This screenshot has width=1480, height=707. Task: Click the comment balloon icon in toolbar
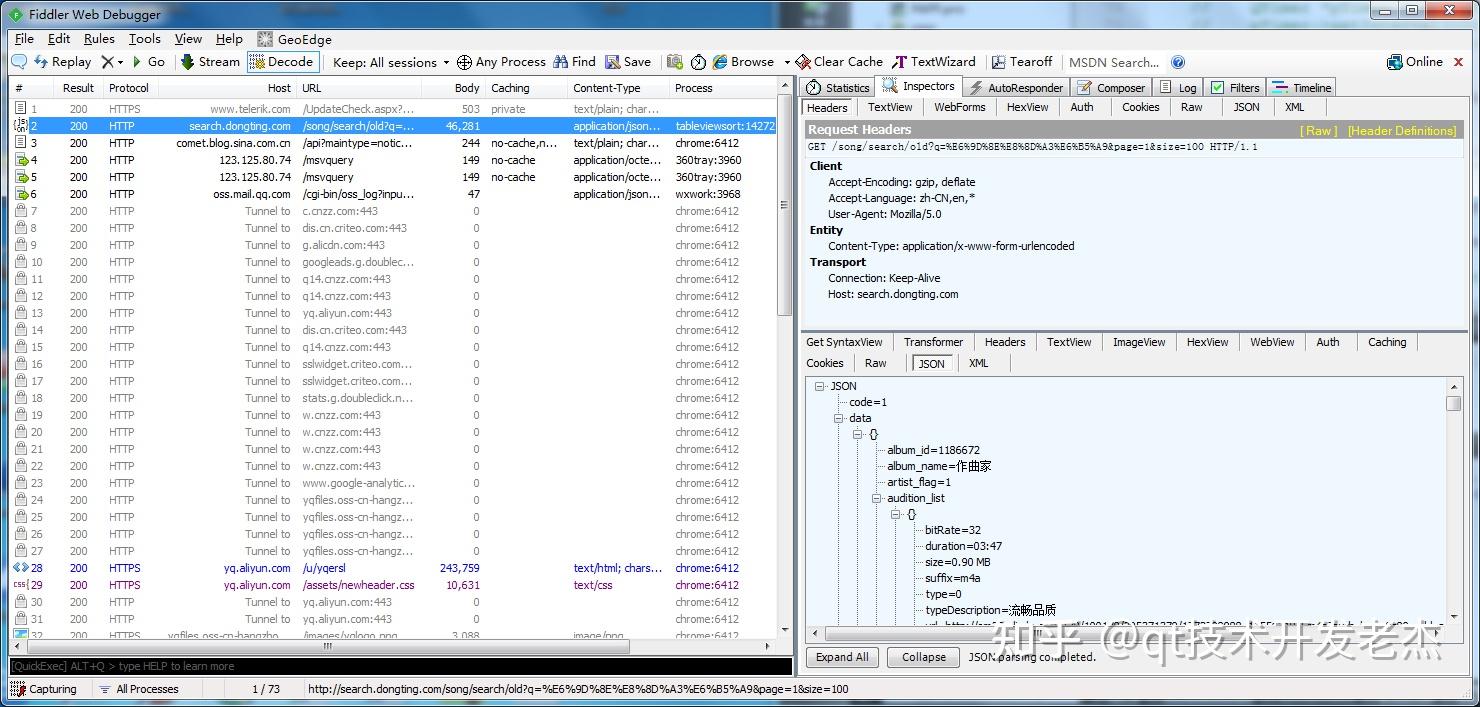pyautogui.click(x=19, y=62)
